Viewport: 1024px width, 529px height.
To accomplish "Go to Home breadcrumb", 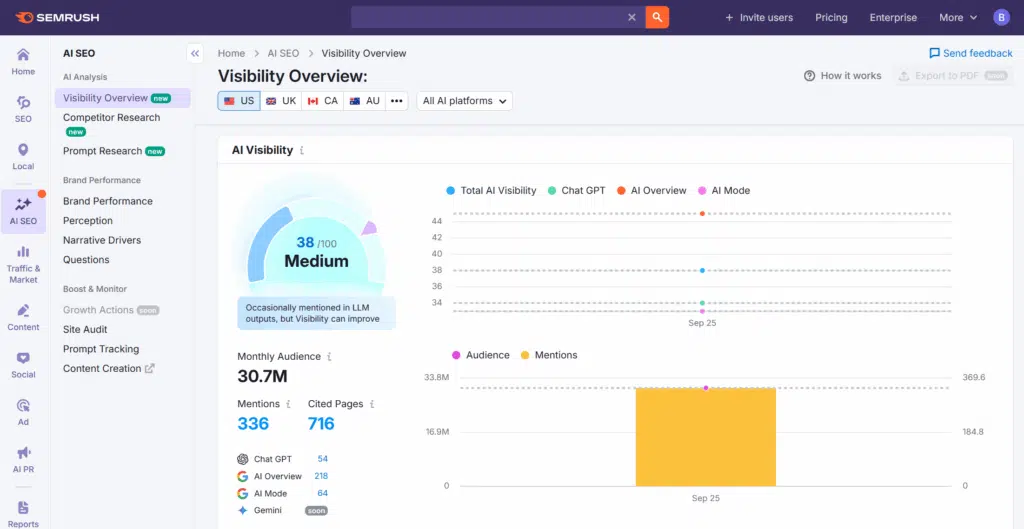I will pyautogui.click(x=232, y=54).
